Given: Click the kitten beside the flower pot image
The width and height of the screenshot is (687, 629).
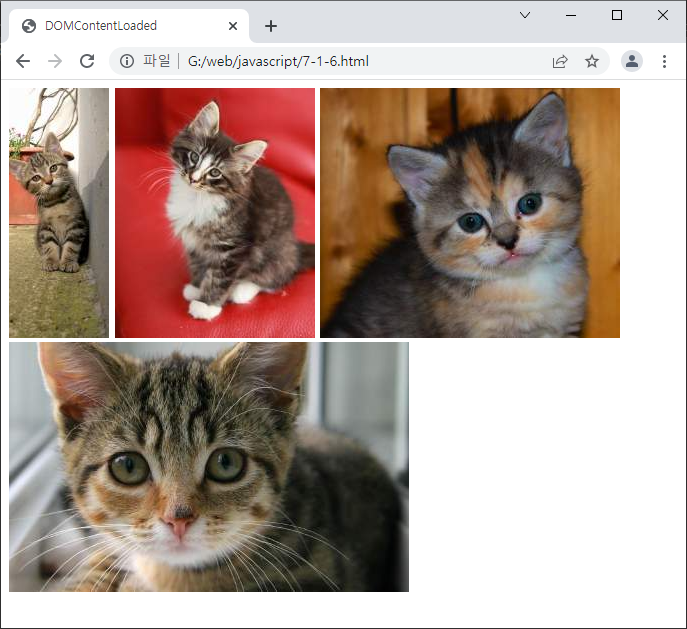Looking at the screenshot, I should click(59, 213).
